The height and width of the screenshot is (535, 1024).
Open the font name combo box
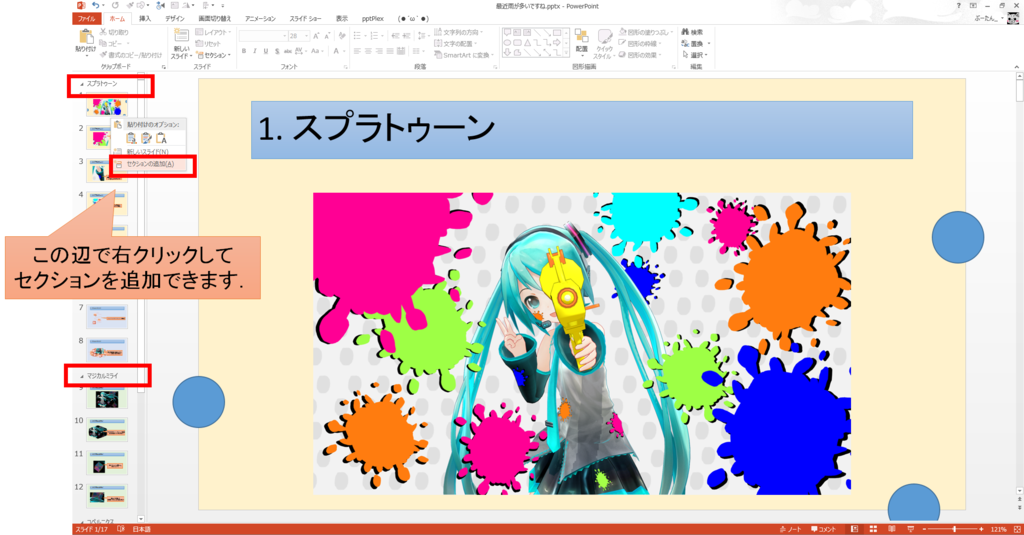(263, 36)
